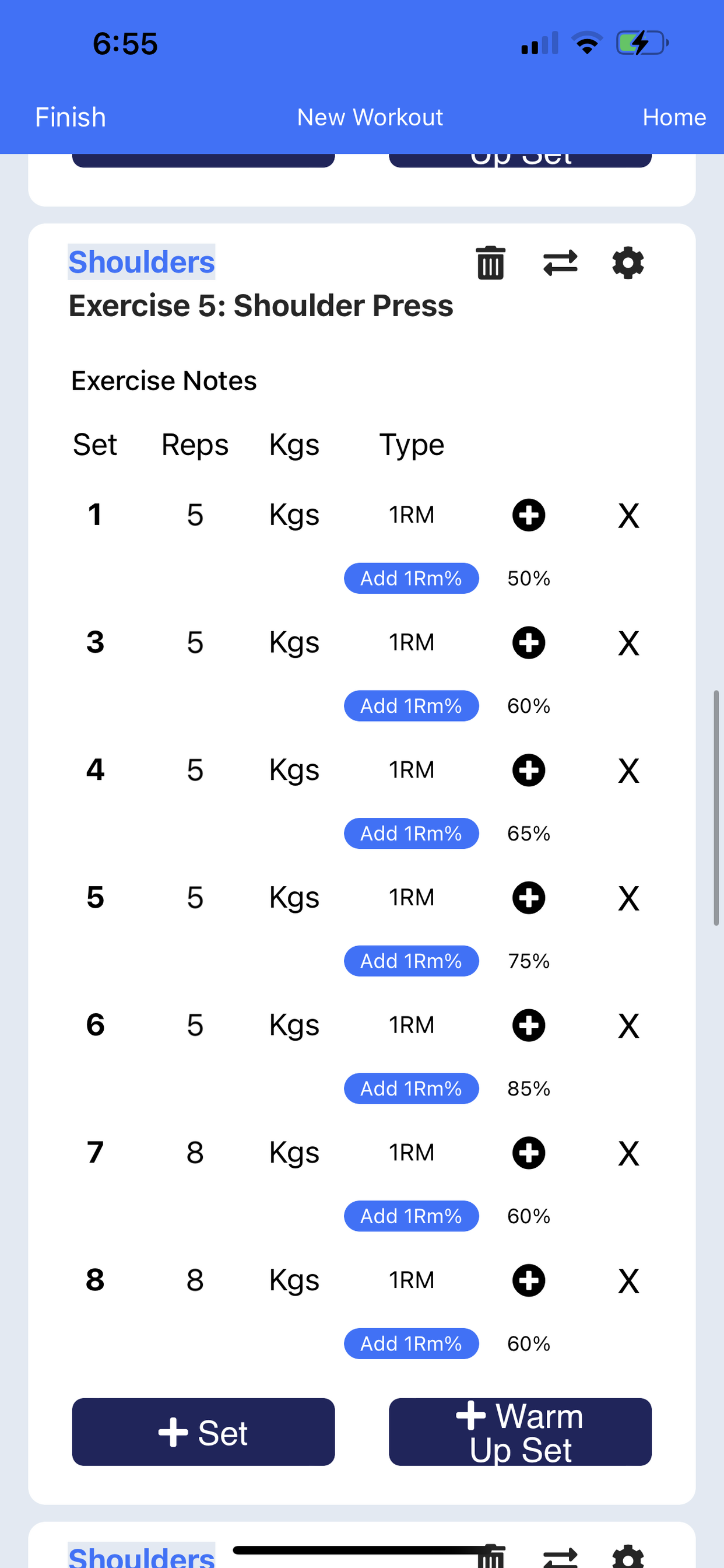The width and height of the screenshot is (724, 1568).
Task: Remove set 6 with its X
Action: (628, 1025)
